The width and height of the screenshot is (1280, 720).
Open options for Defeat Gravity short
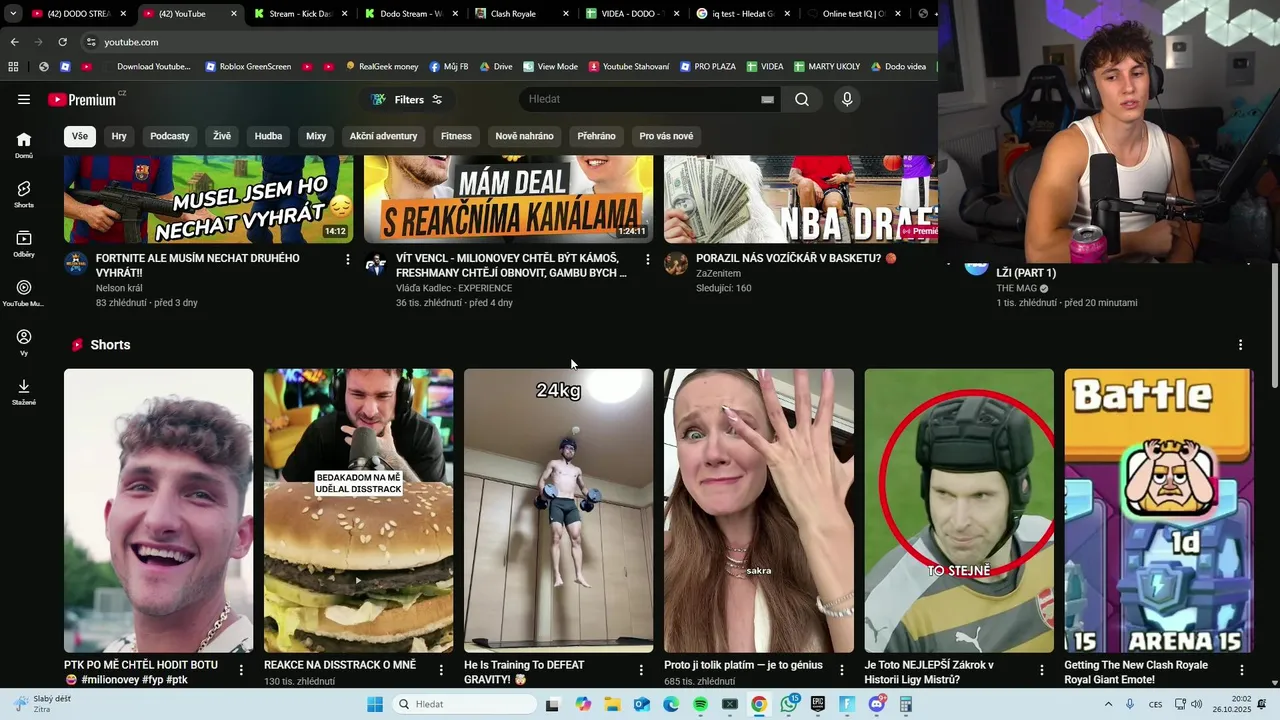point(641,670)
